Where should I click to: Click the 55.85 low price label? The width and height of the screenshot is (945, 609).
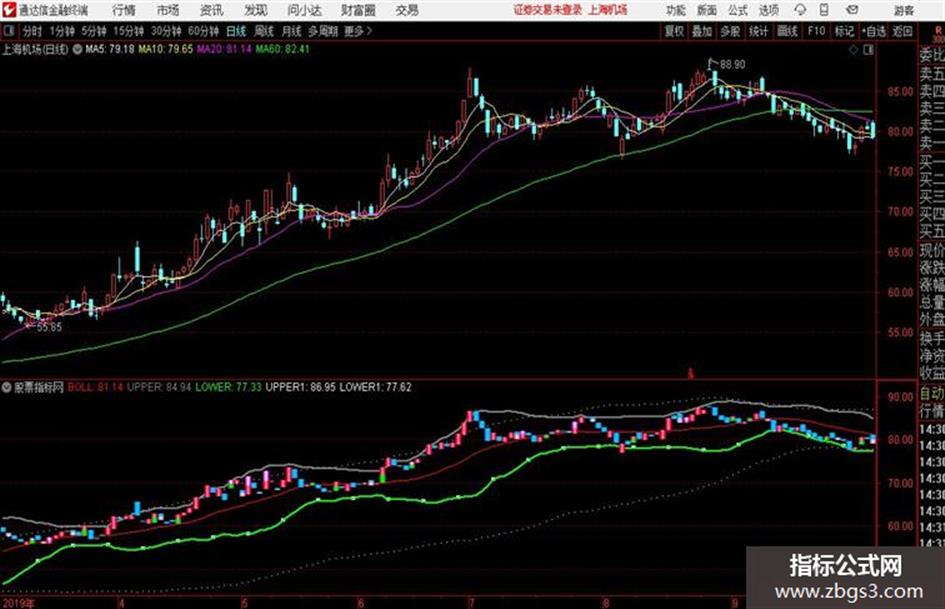tap(49, 327)
